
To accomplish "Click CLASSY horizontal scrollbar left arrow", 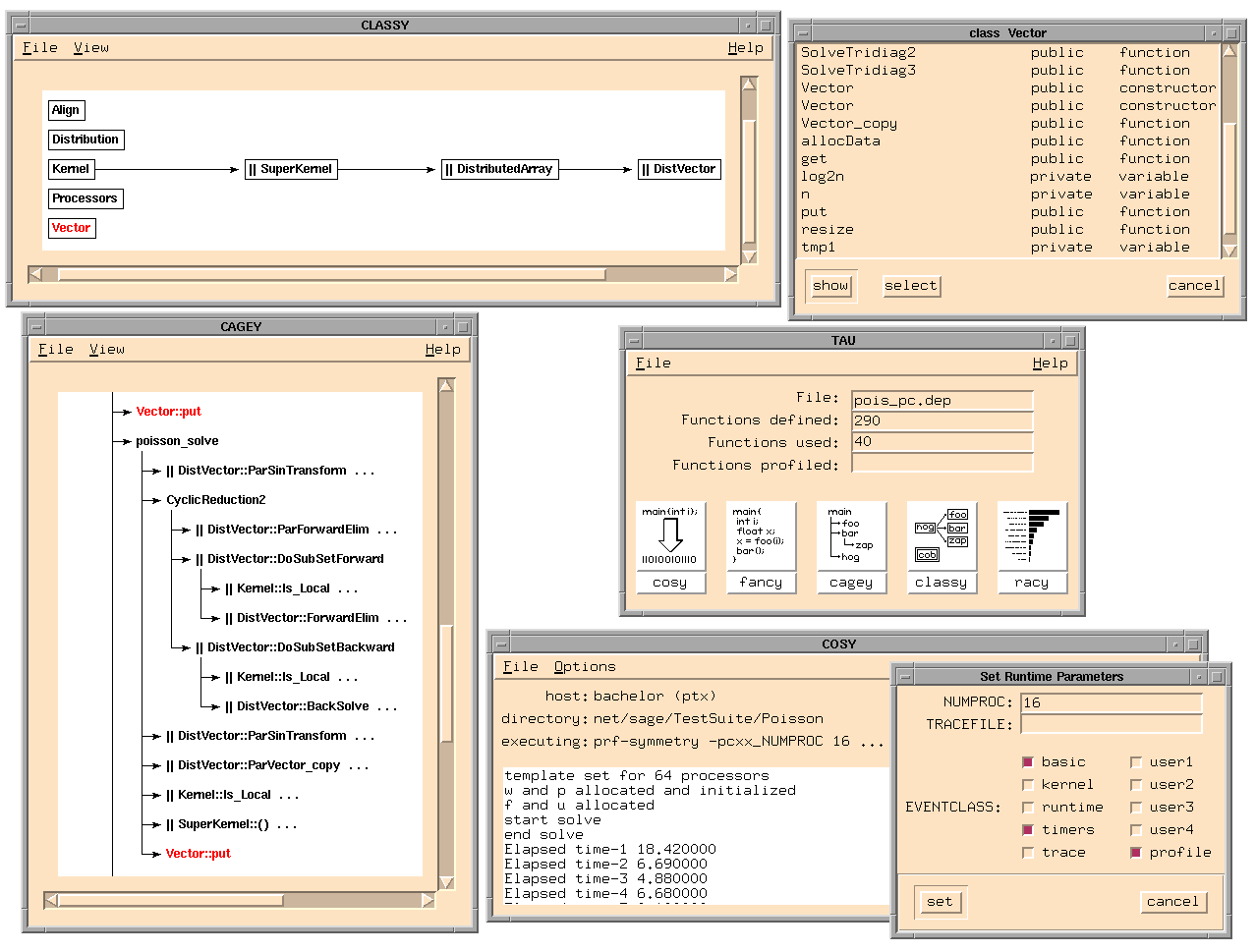I will pyautogui.click(x=36, y=274).
